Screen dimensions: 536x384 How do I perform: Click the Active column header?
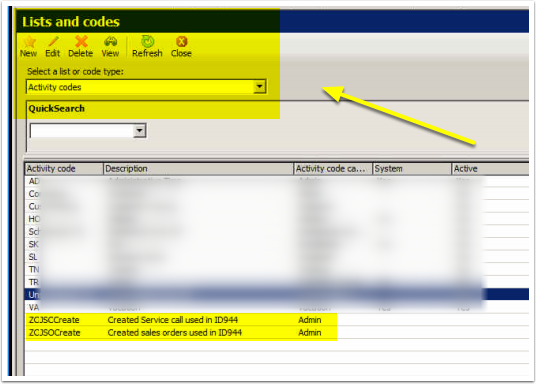(491, 169)
